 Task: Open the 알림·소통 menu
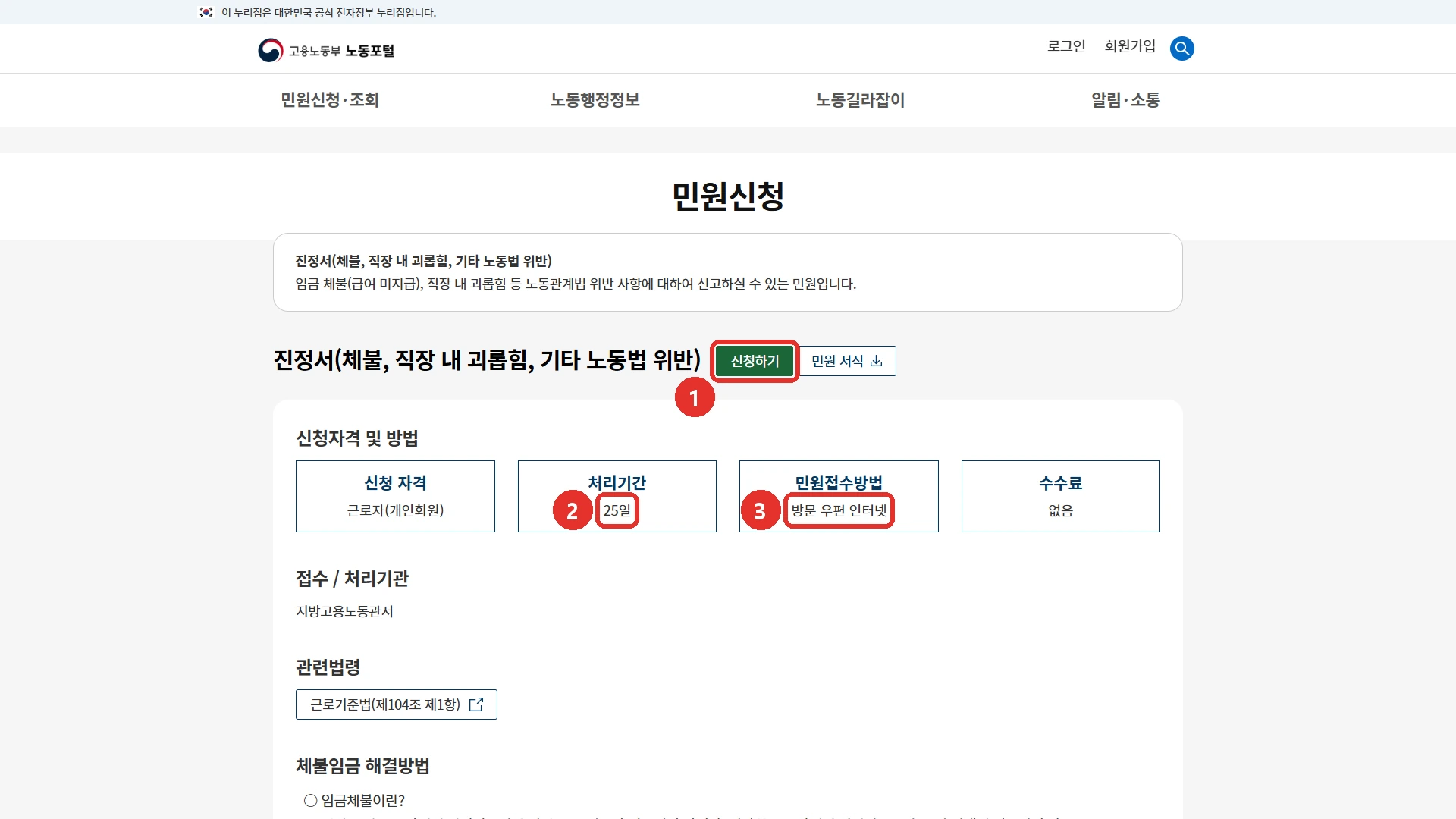pos(1126,100)
